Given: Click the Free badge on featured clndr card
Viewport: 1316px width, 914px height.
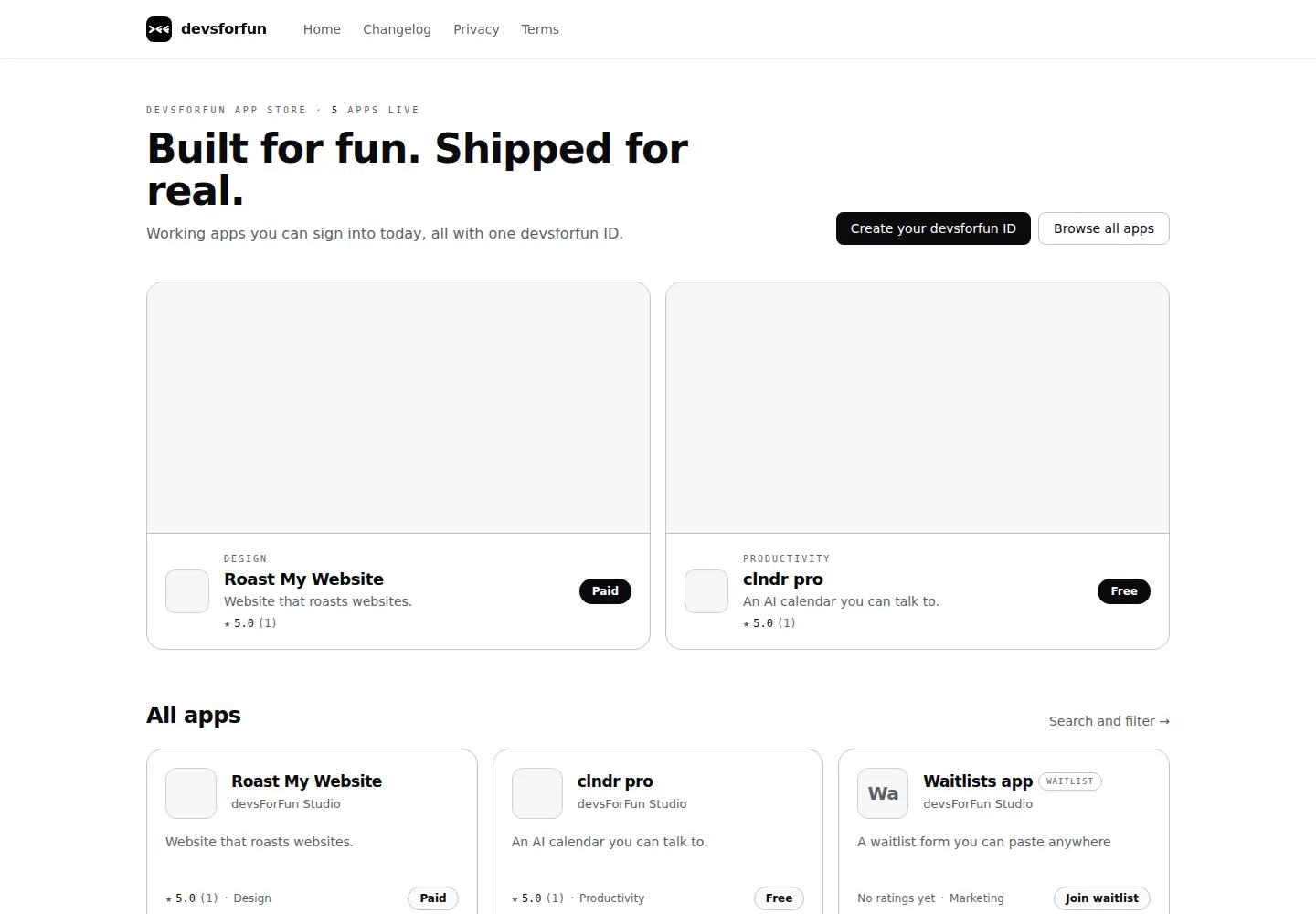Looking at the screenshot, I should point(1124,591).
